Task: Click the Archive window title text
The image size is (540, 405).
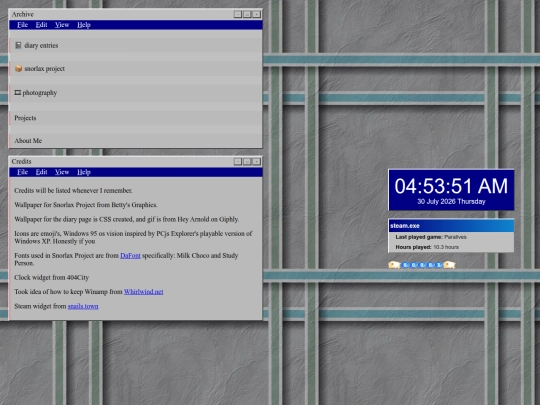Action: pyautogui.click(x=23, y=14)
